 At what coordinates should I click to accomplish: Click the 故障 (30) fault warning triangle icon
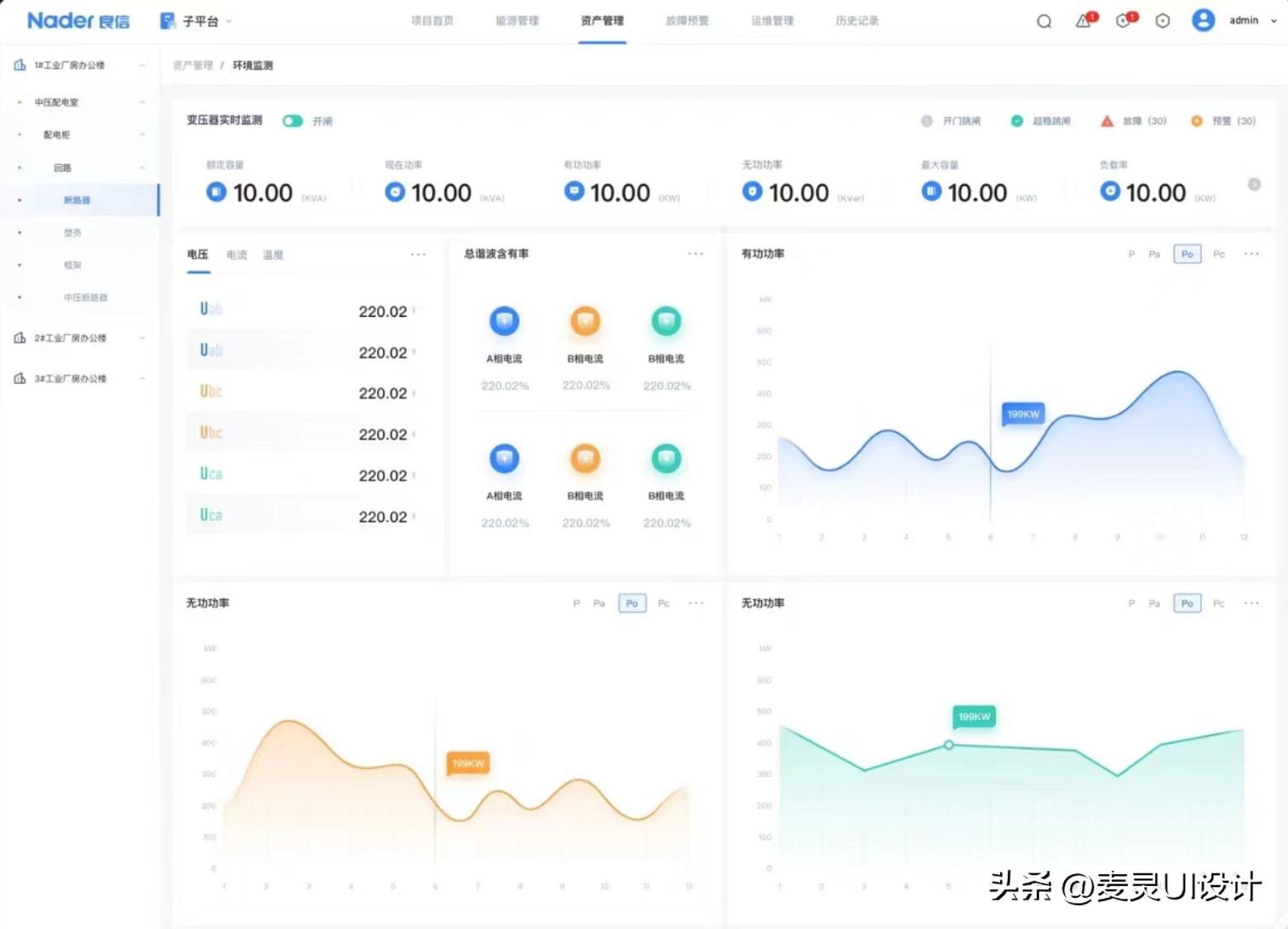pos(1107,120)
